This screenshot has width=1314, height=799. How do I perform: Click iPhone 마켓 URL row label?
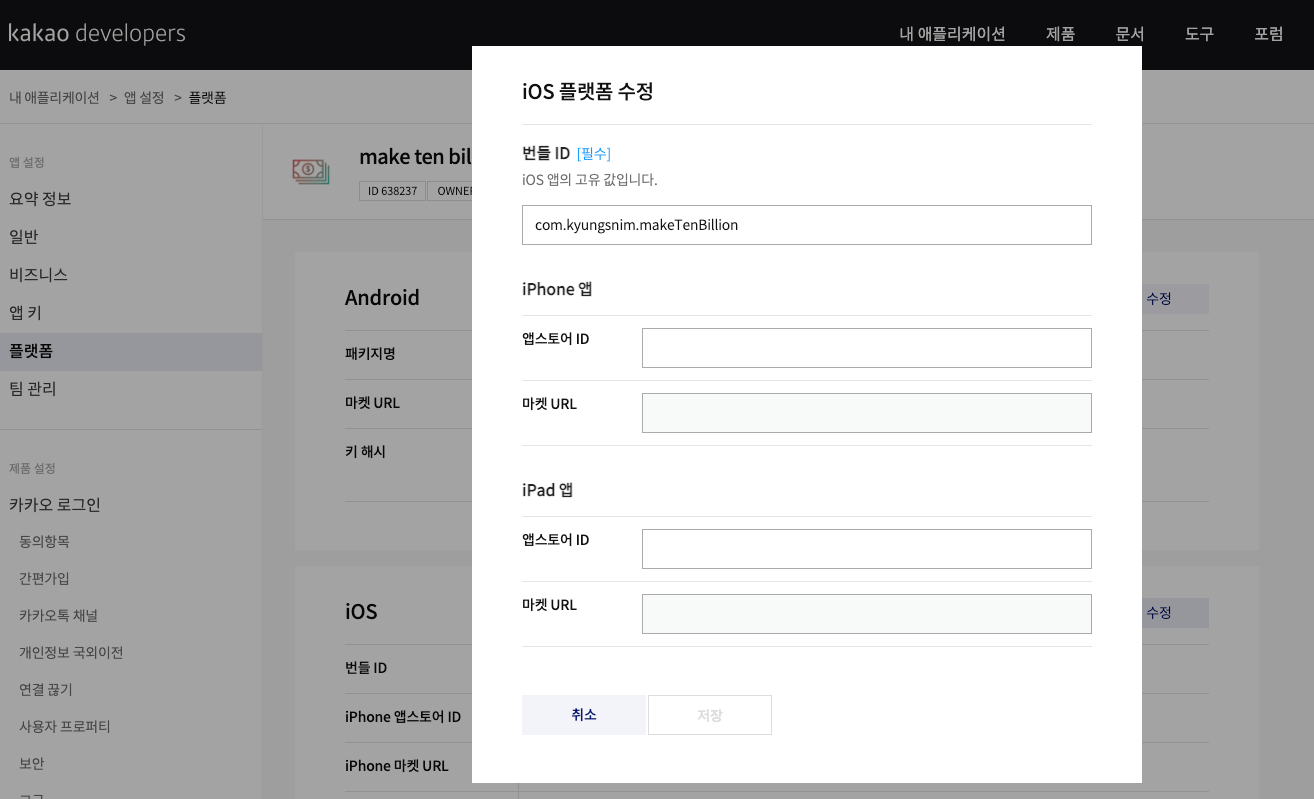[397, 766]
